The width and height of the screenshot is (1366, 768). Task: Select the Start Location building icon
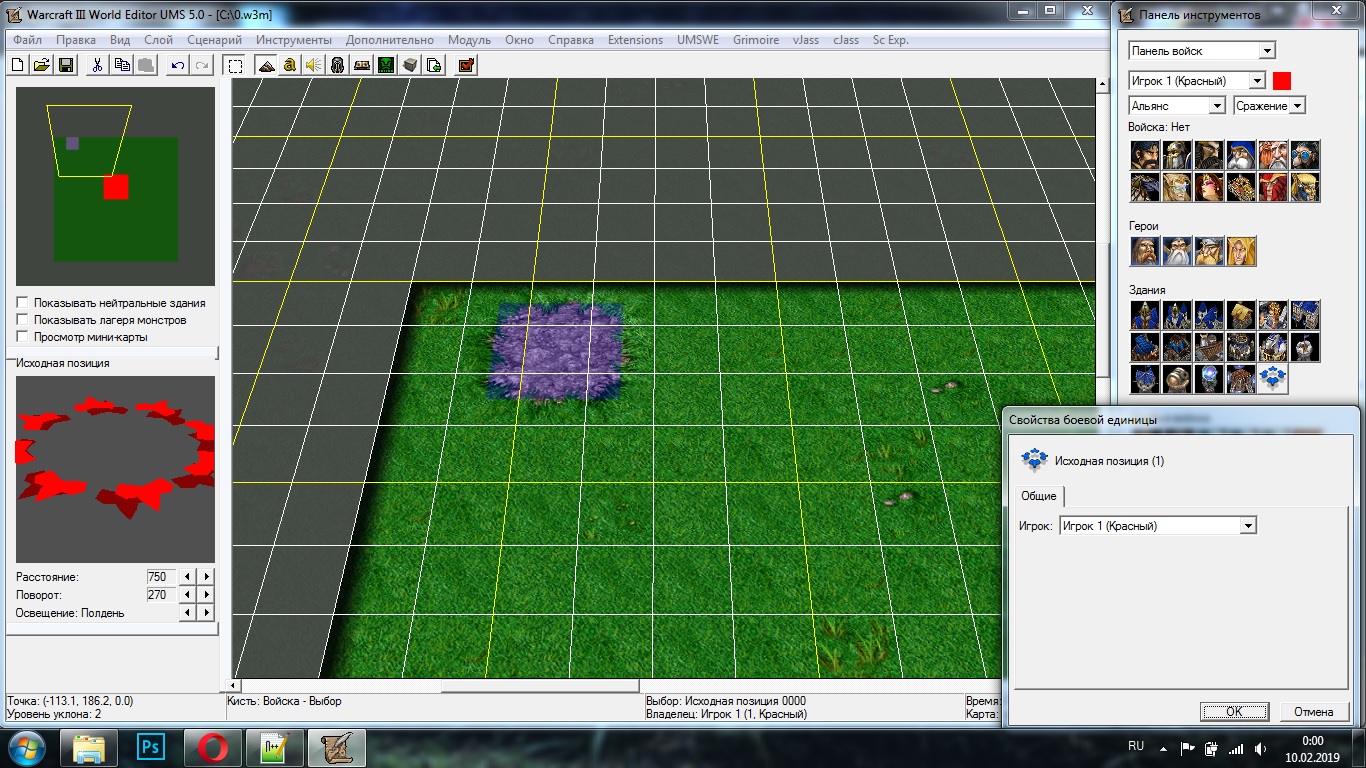click(x=1272, y=378)
